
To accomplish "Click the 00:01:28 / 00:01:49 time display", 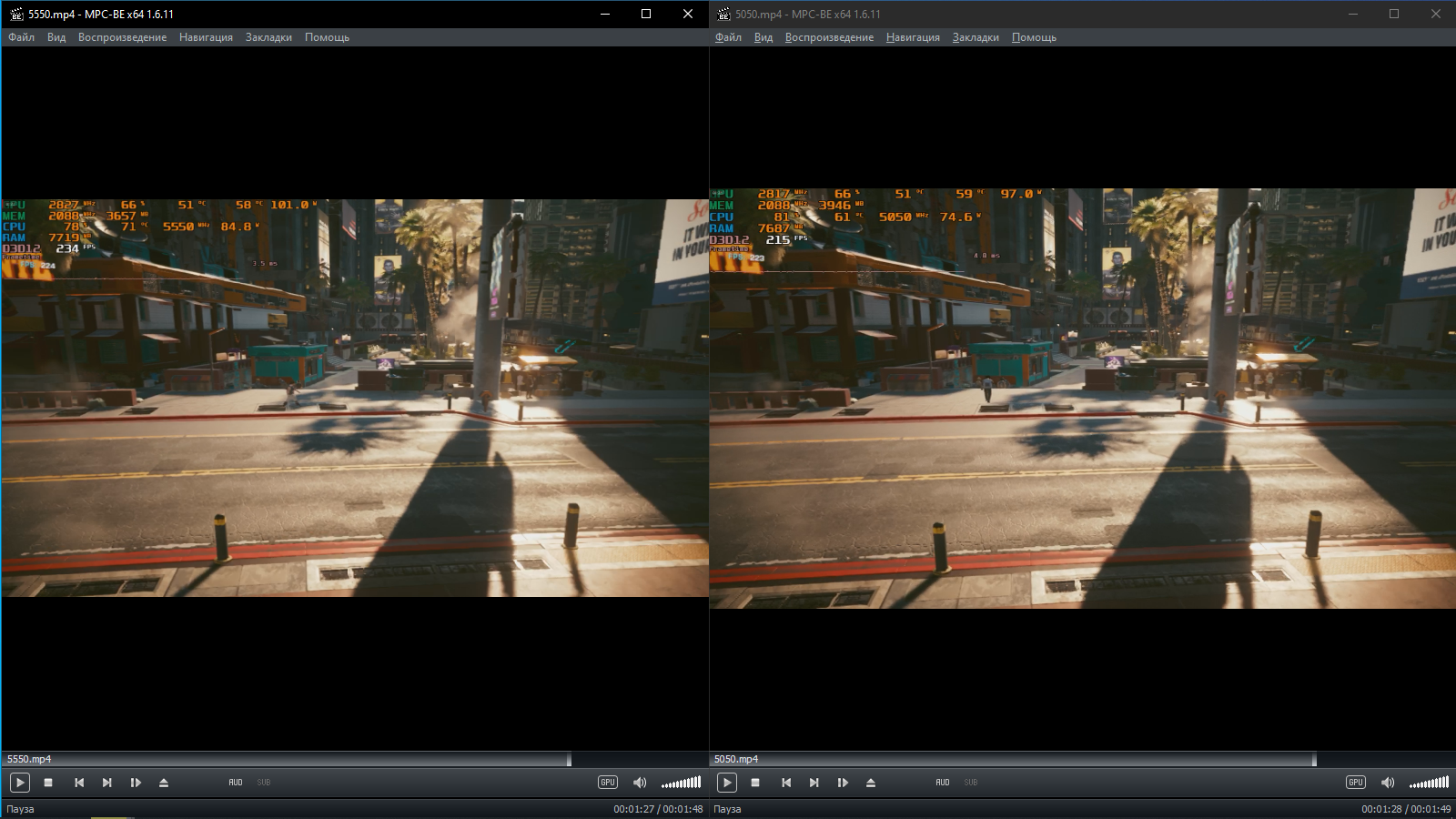I will click(1406, 809).
